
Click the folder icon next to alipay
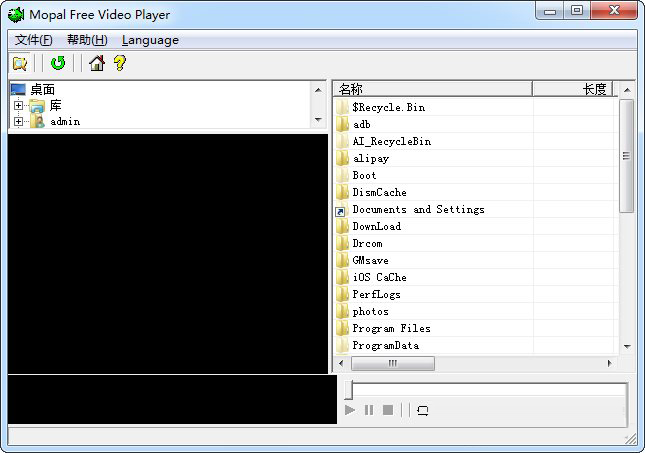342,158
